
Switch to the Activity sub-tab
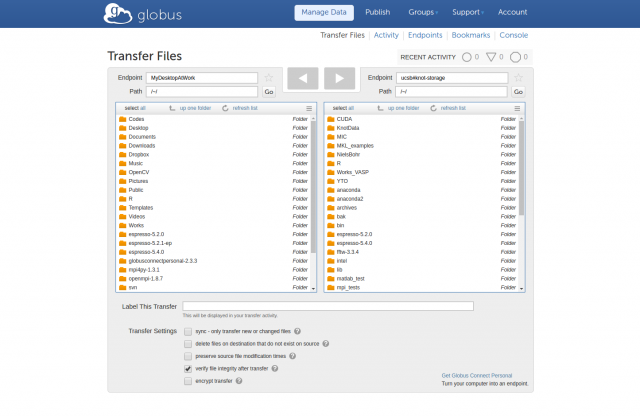(x=386, y=35)
